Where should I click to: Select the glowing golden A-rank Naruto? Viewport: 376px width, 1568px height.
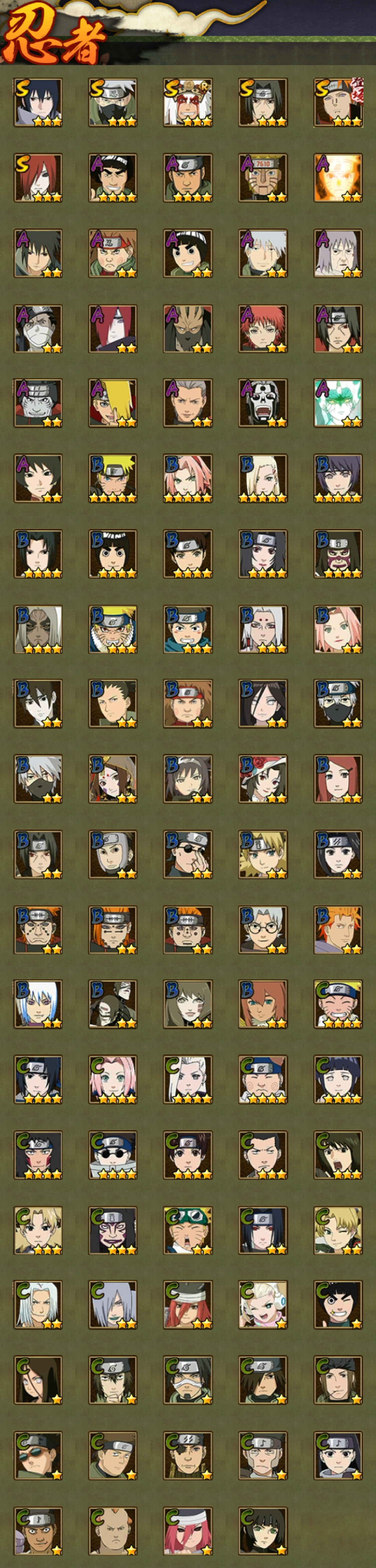point(338,178)
